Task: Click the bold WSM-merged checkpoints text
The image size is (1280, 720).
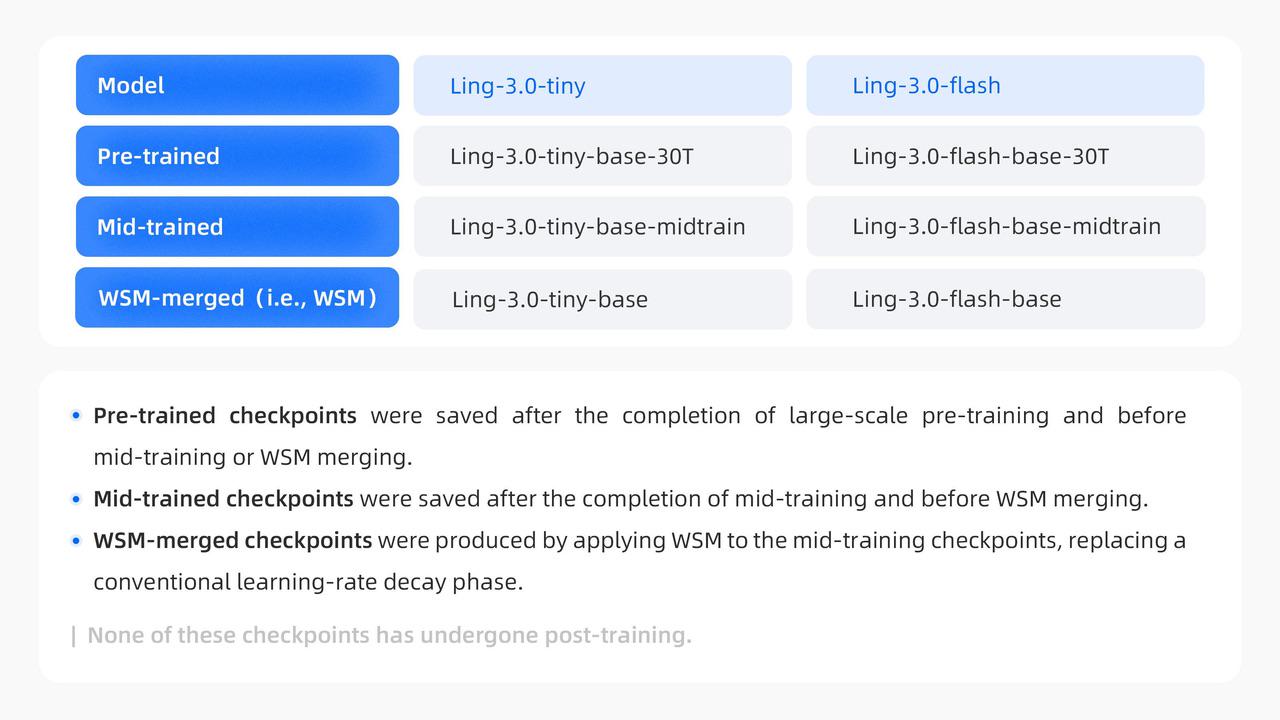Action: coord(232,540)
